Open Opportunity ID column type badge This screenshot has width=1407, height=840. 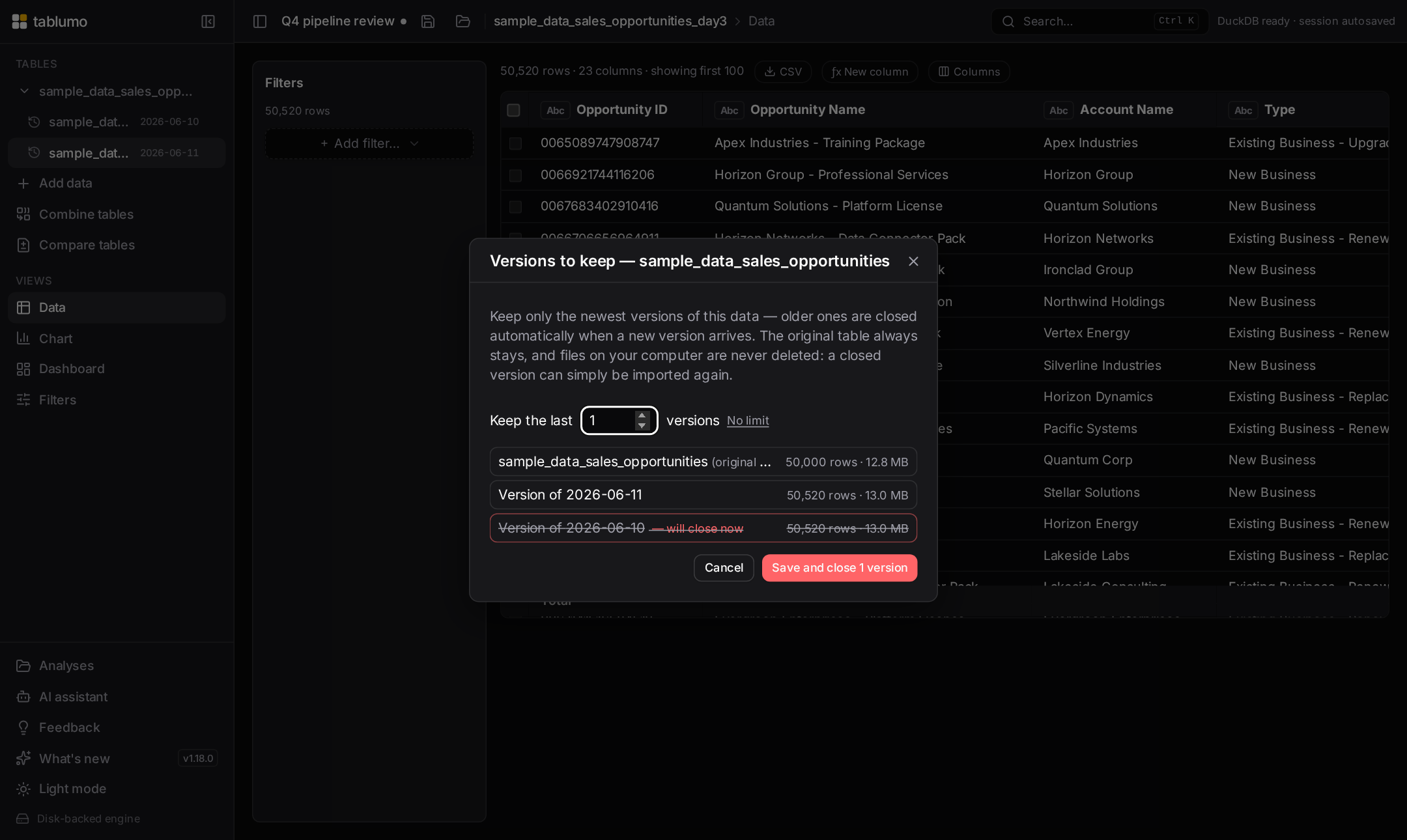(x=555, y=110)
